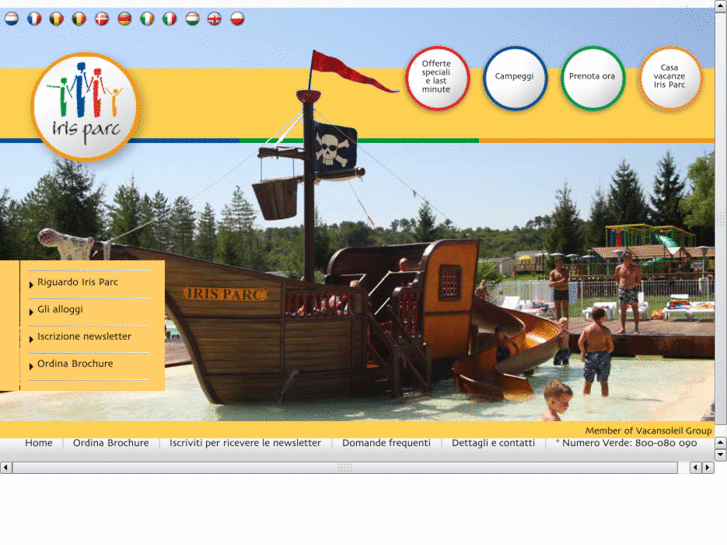The width and height of the screenshot is (727, 545).
Task: Select the Italian flag icon
Action: [x=170, y=19]
